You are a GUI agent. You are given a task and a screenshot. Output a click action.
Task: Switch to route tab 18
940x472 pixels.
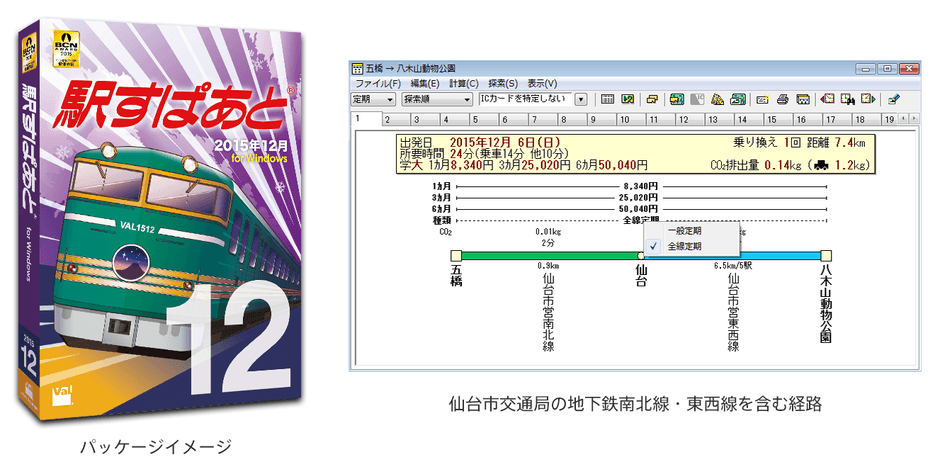click(867, 120)
